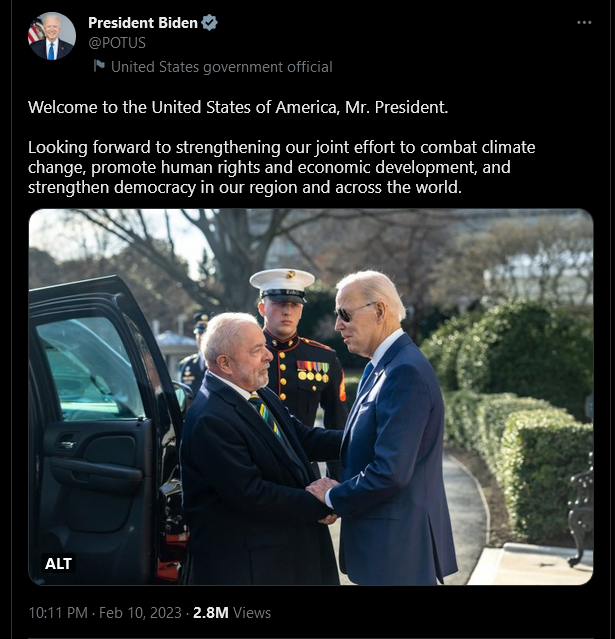The image size is (615, 639).
Task: Open the @POTUS handle link
Action: [x=117, y=43]
